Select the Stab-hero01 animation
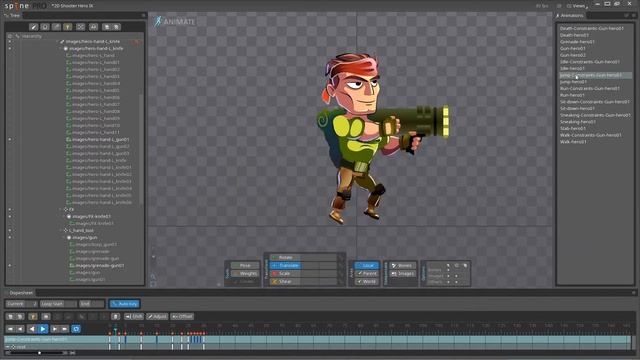The image size is (640, 360). [573, 128]
